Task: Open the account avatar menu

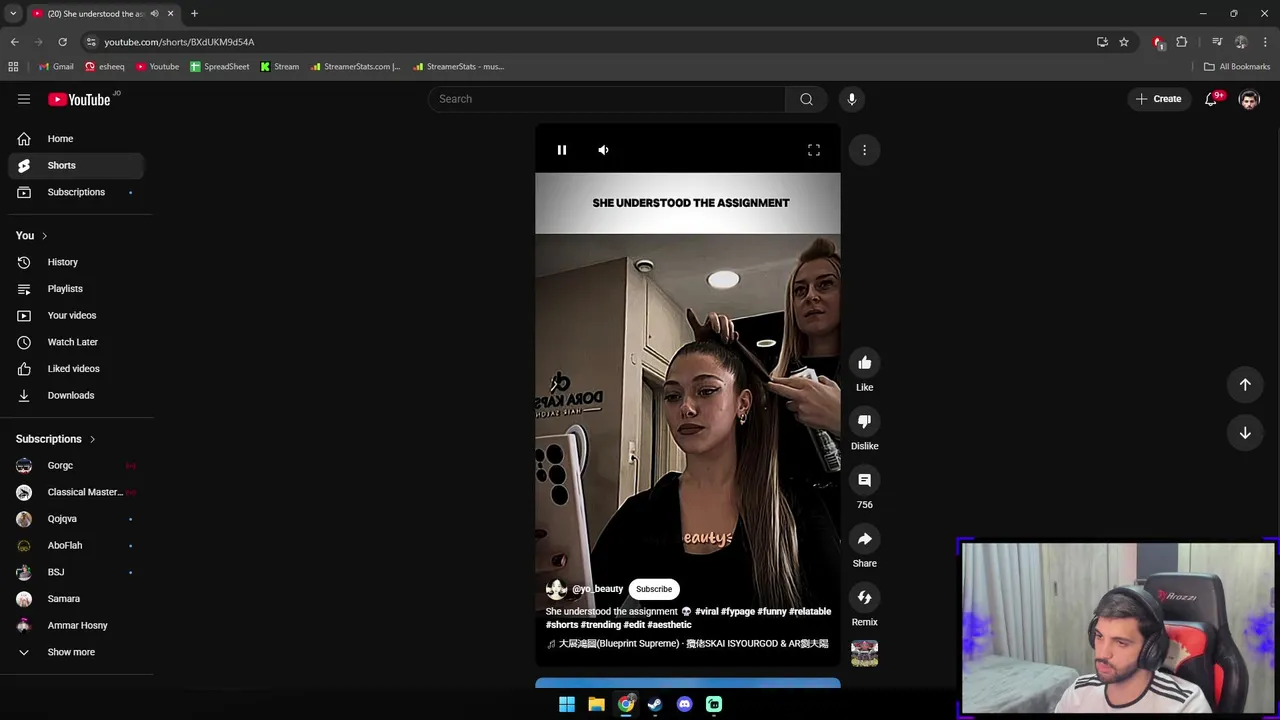Action: pyautogui.click(x=1249, y=99)
